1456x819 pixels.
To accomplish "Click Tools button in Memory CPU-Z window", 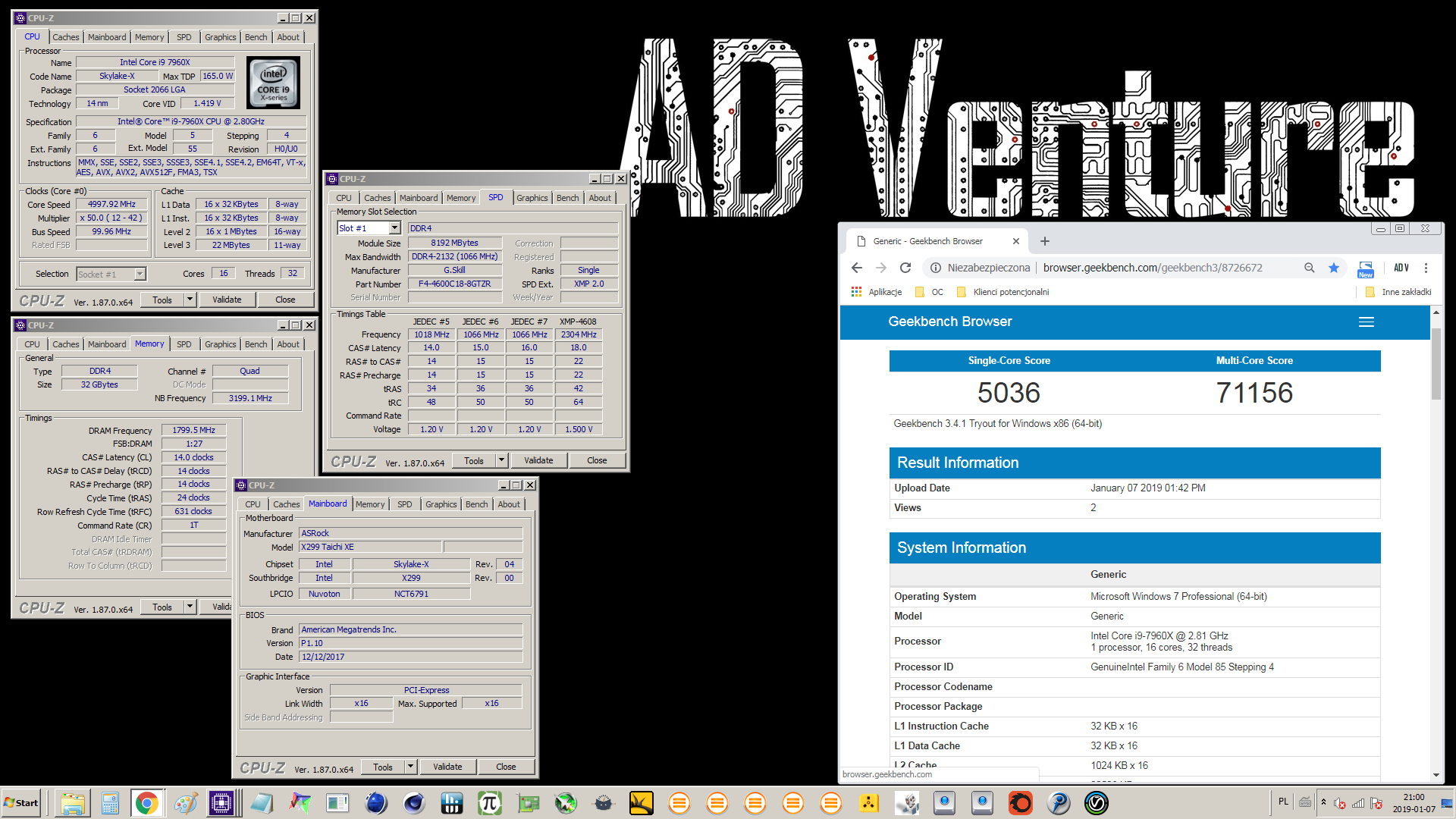I will [162, 607].
